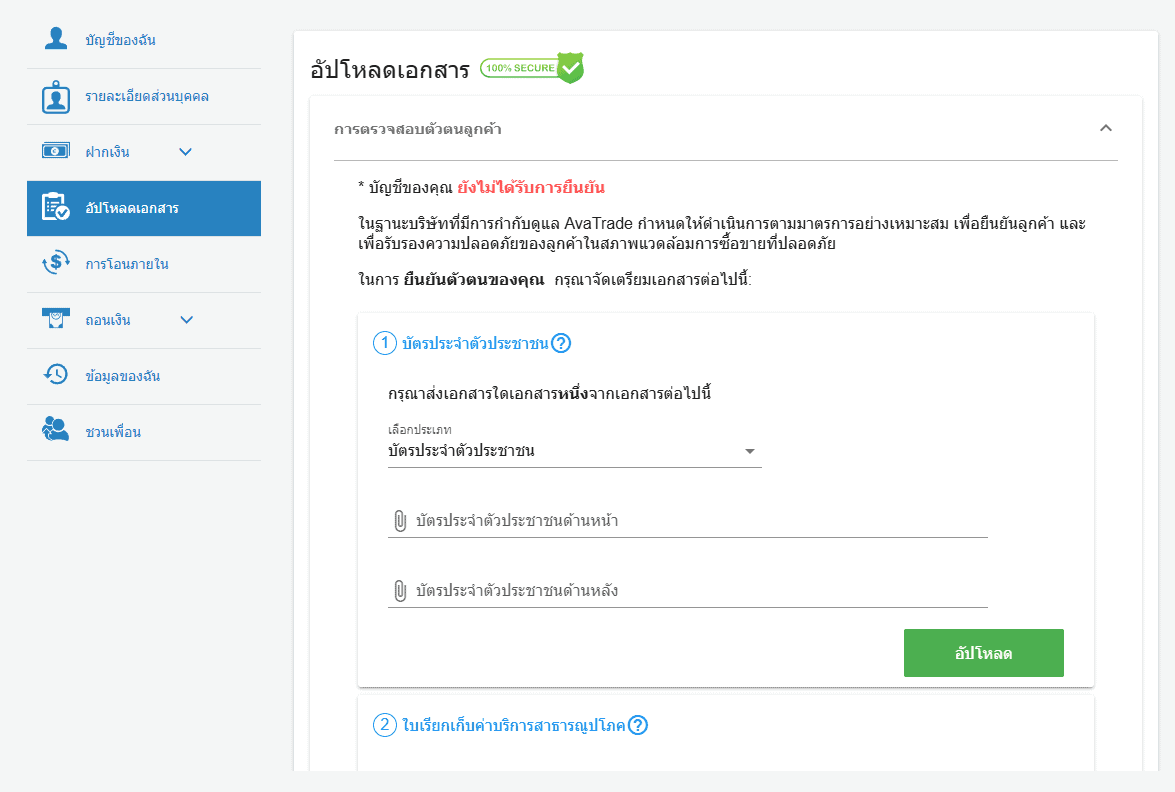Screen dimensions: 1175x792
Task: Click the กรุณาส่งเอกสารใดเอกสารหนึ่ง instruction text
Action: tap(549, 393)
